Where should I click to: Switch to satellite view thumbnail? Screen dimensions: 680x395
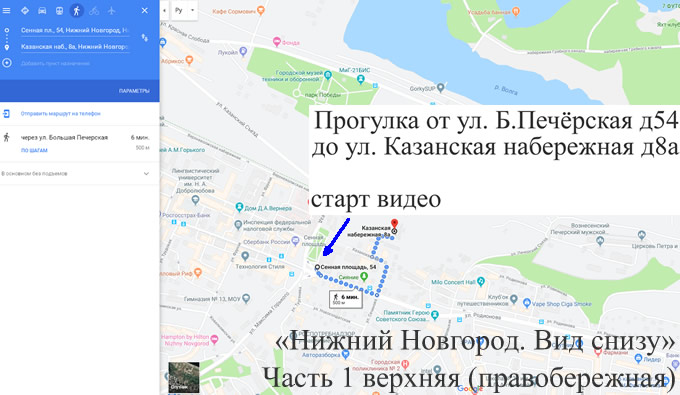184,377
